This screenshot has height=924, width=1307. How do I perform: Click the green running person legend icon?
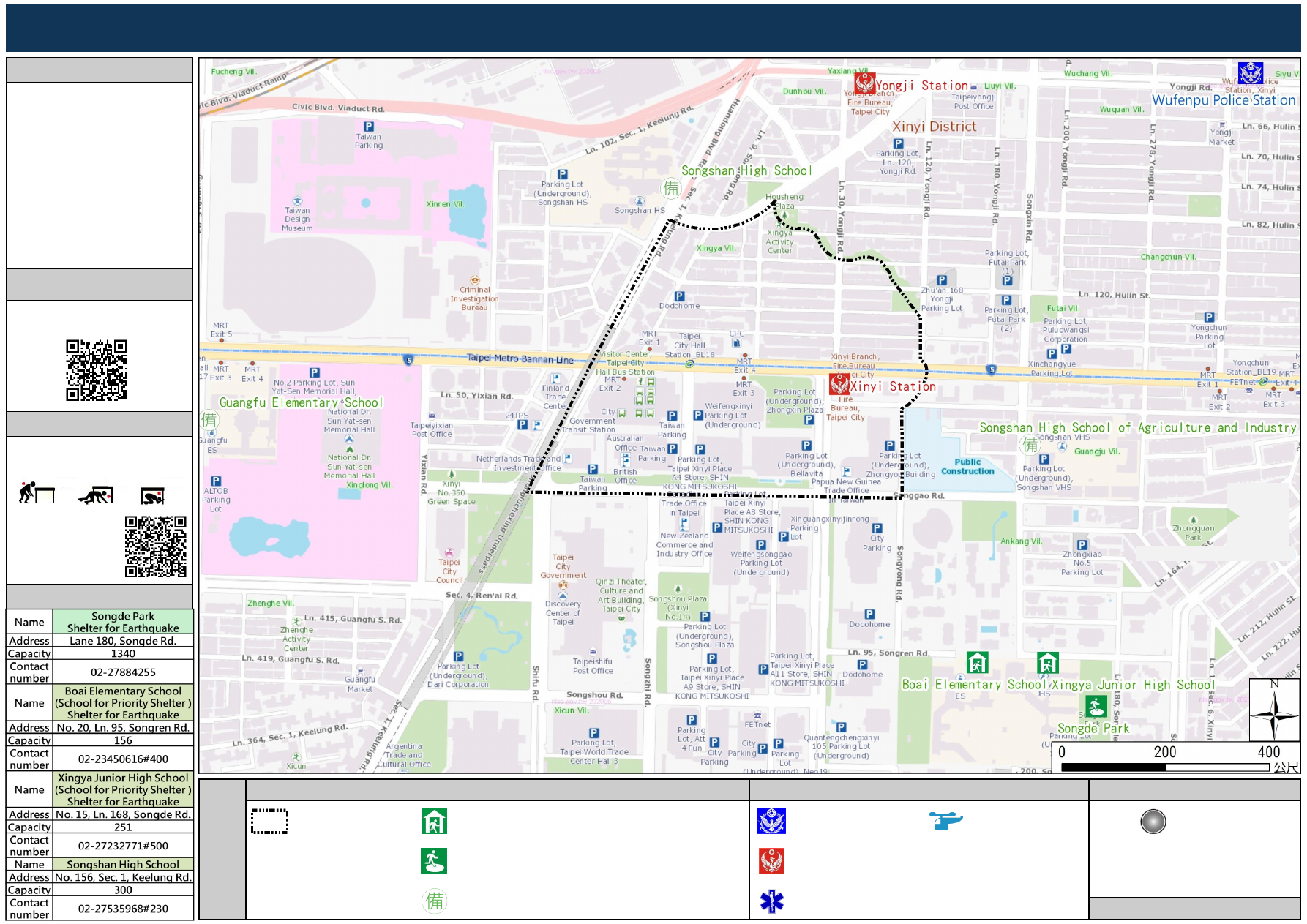434,861
